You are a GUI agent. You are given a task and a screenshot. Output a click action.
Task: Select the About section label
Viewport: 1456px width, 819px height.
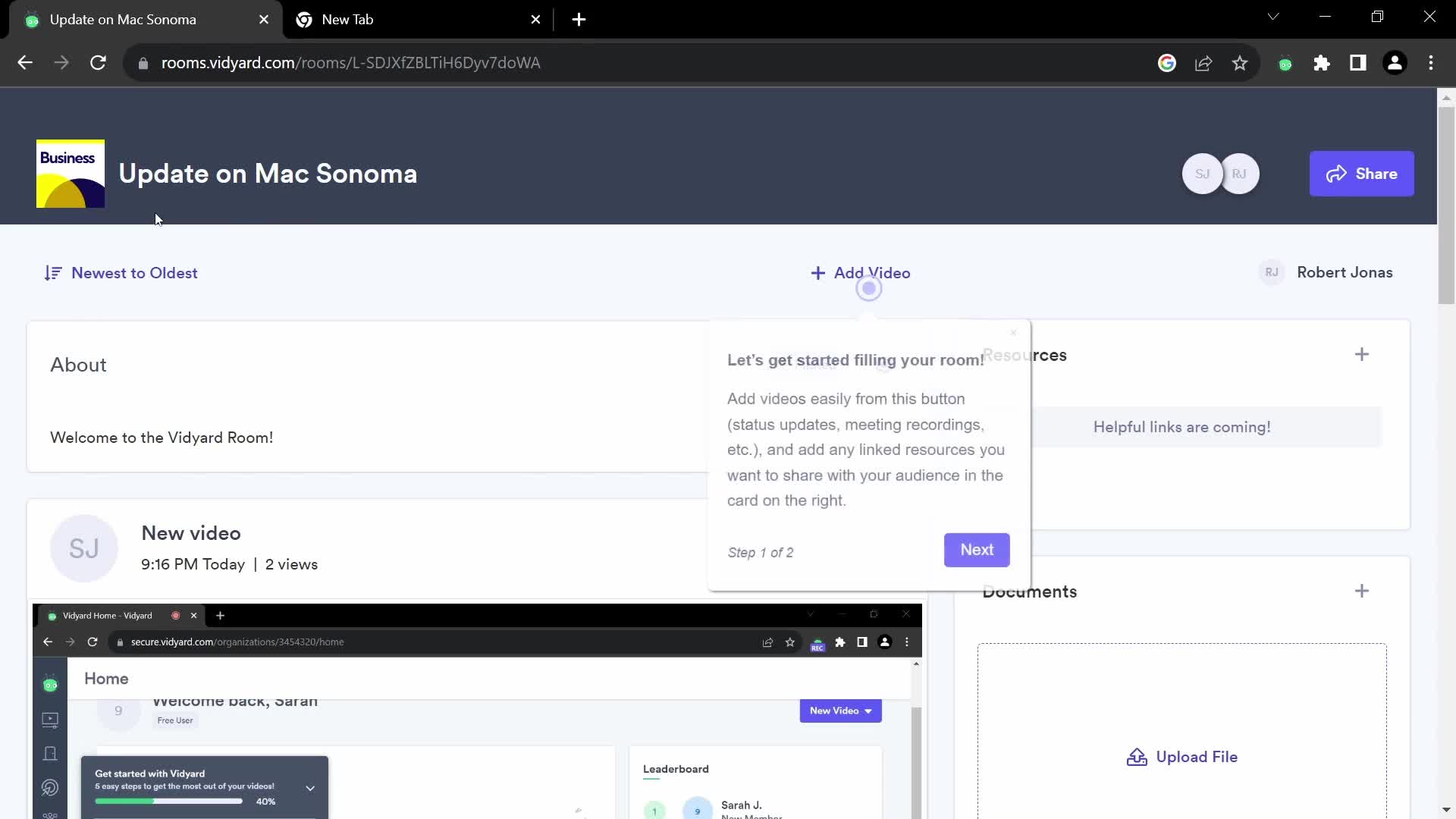click(x=78, y=365)
